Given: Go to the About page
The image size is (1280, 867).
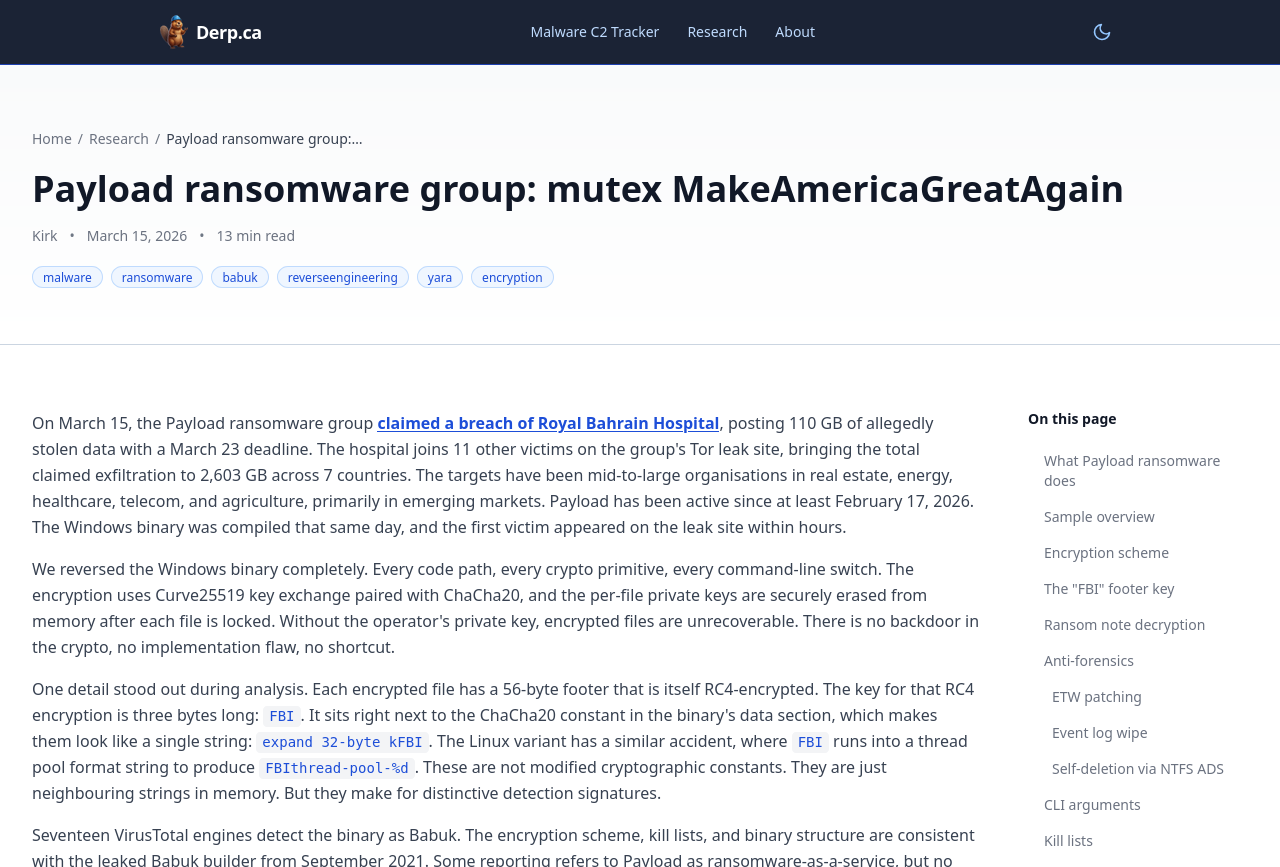Looking at the screenshot, I should click(x=794, y=32).
